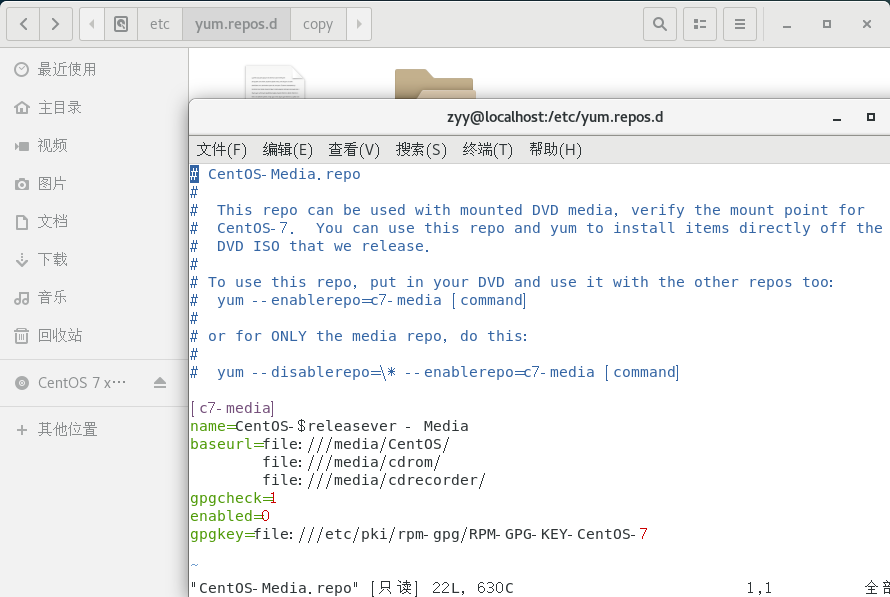Viewport: 890px width, 597px height.
Task: Toggle list view in file manager
Action: point(700,24)
